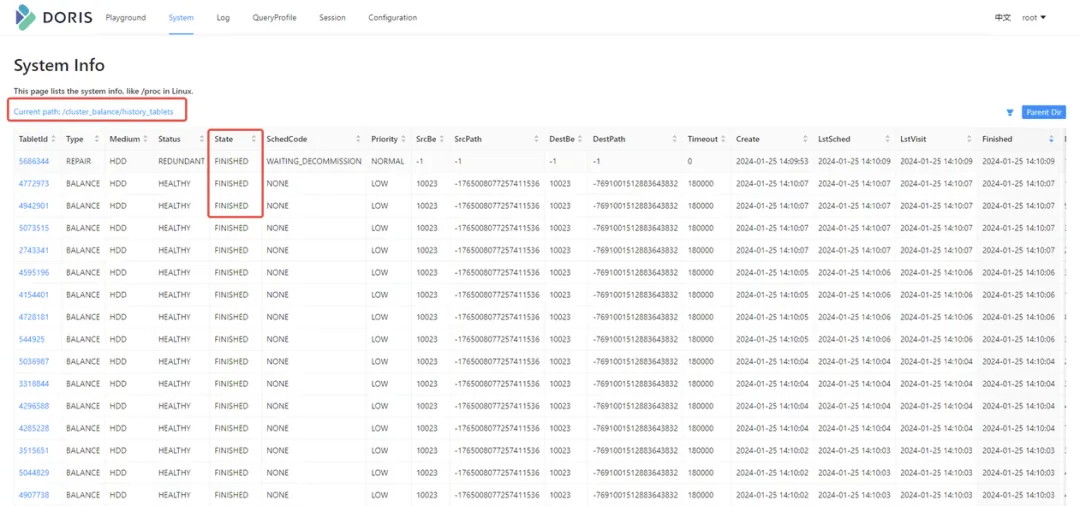Click the NORMAL priority cell
Screen dimensions: 1080x506
click(x=386, y=161)
